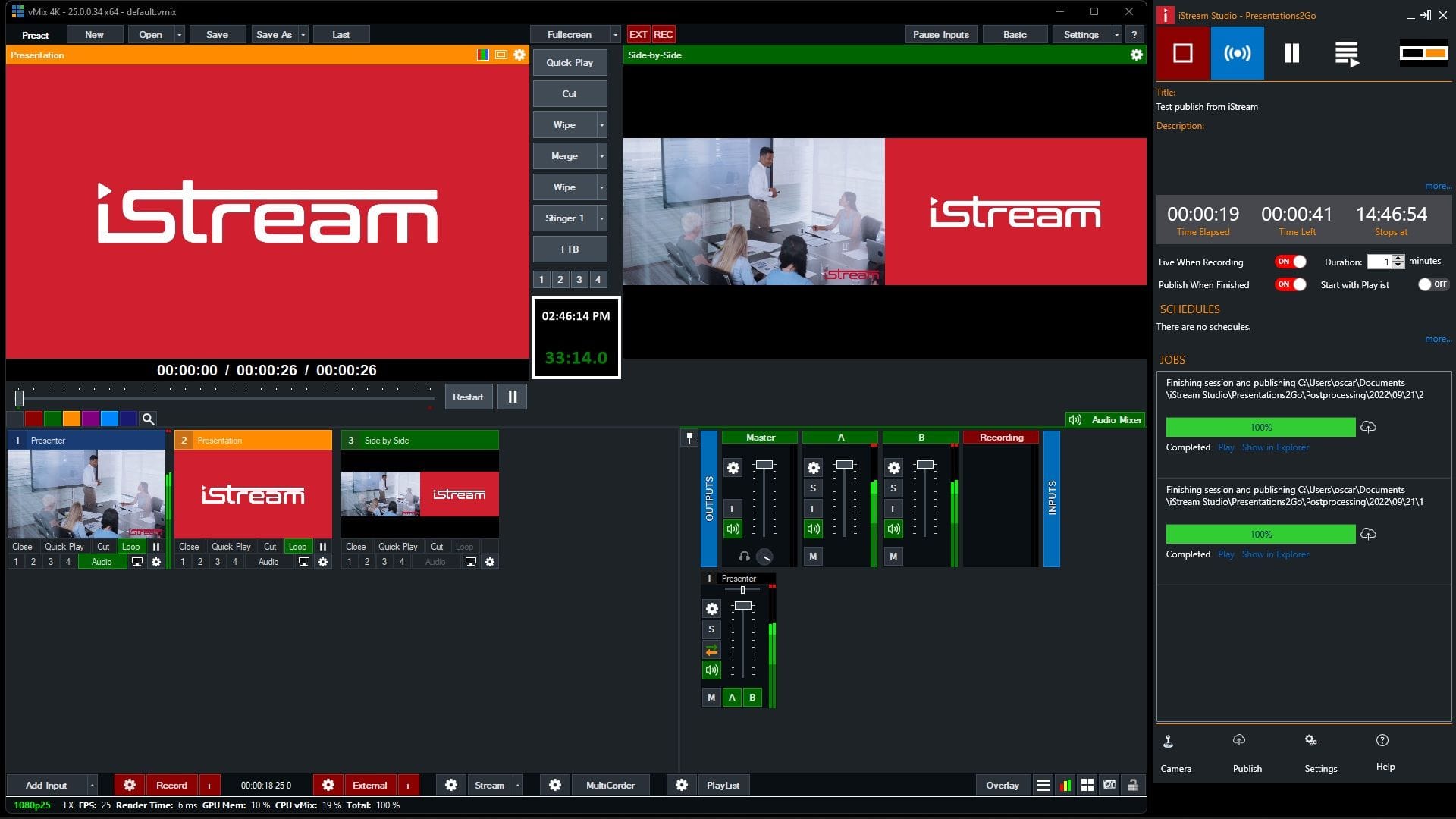Expand the Add Input arrow menu
The image size is (1456, 819).
click(x=93, y=785)
